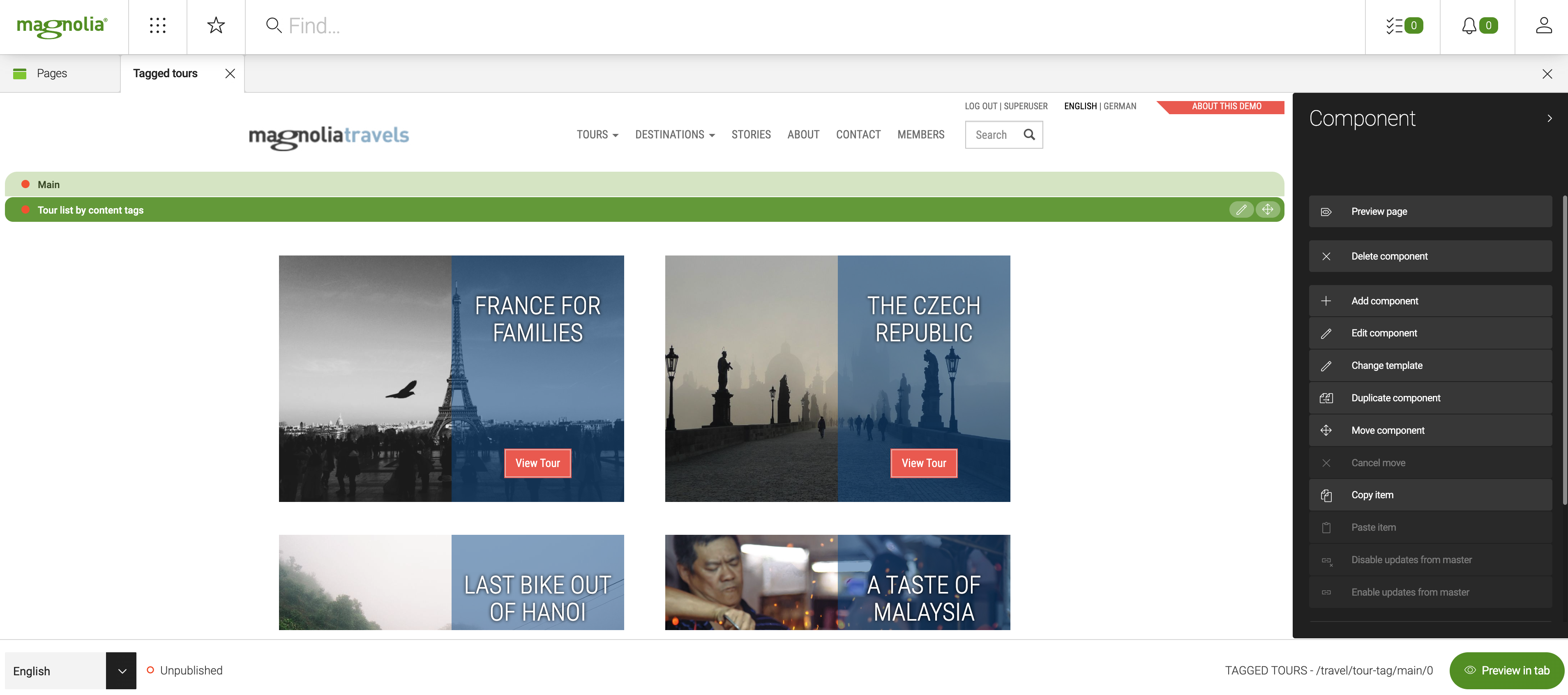
Task: Open the language selector dropdown arrow
Action: [122, 671]
